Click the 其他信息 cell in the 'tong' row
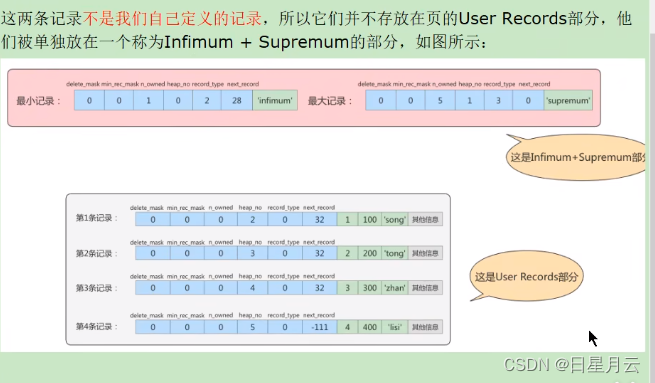655x383 pixels. click(x=425, y=253)
